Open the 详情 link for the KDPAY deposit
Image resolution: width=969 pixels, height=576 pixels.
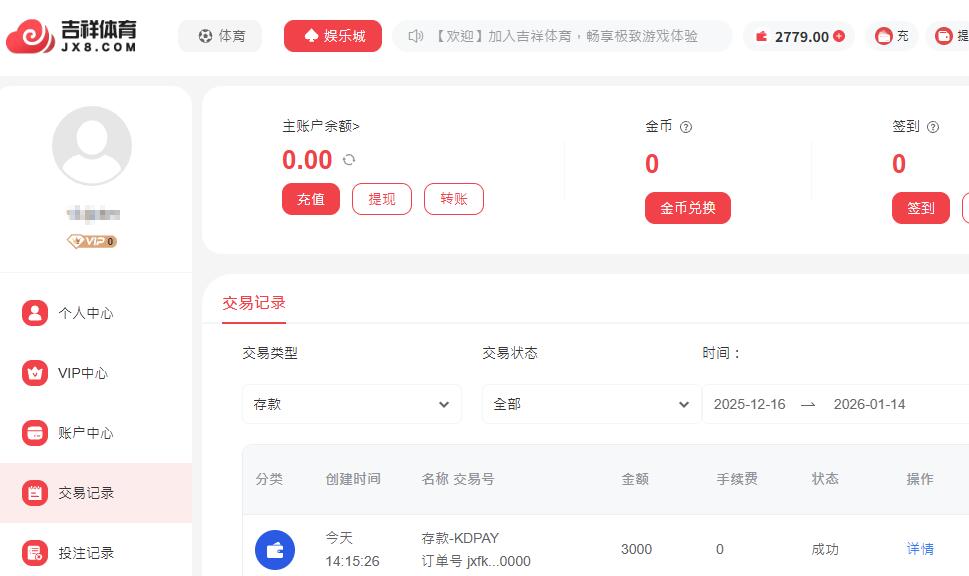920,549
